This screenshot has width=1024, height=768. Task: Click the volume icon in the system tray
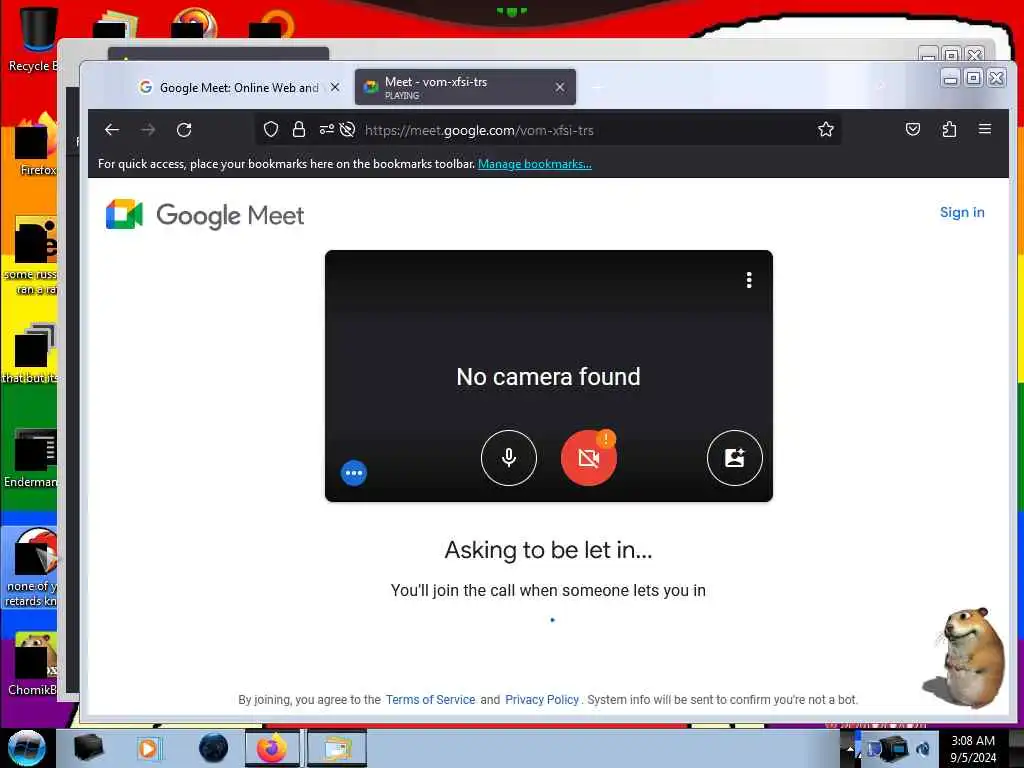point(923,748)
